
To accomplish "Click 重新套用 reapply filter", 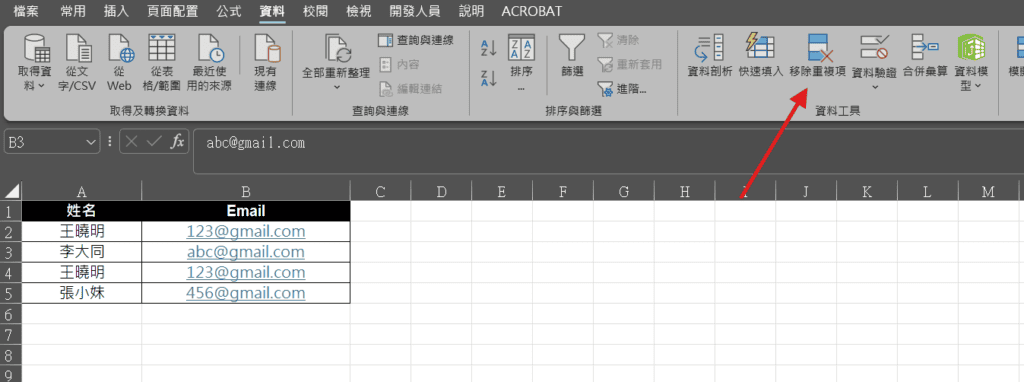I will click(x=630, y=64).
